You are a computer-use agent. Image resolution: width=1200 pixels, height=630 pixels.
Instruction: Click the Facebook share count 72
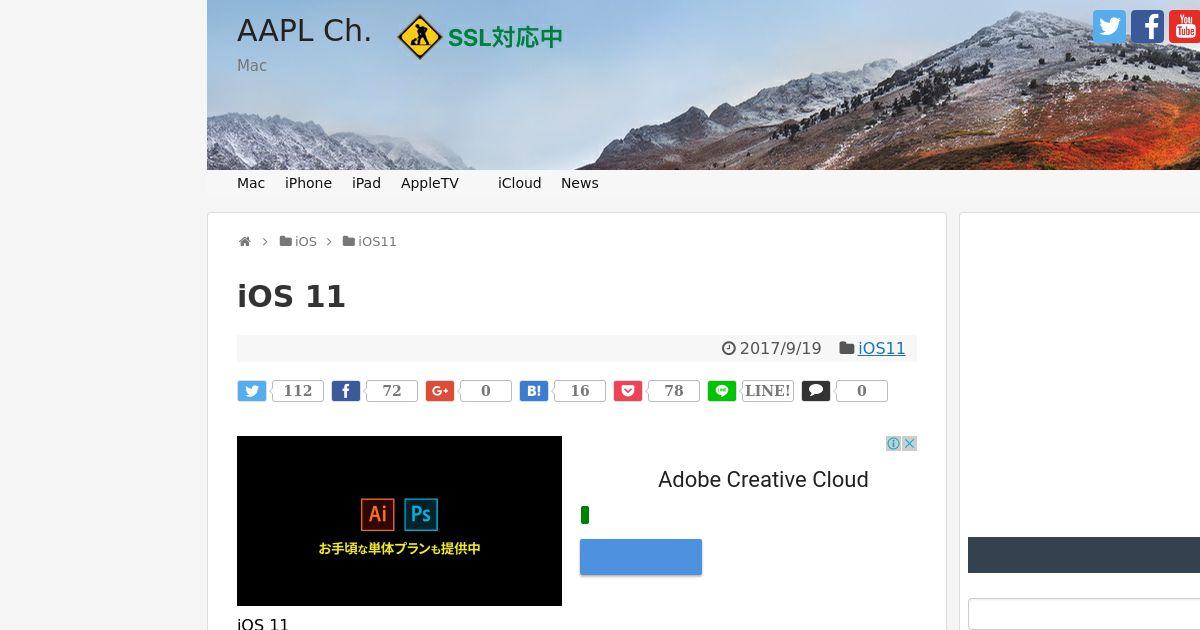(392, 391)
